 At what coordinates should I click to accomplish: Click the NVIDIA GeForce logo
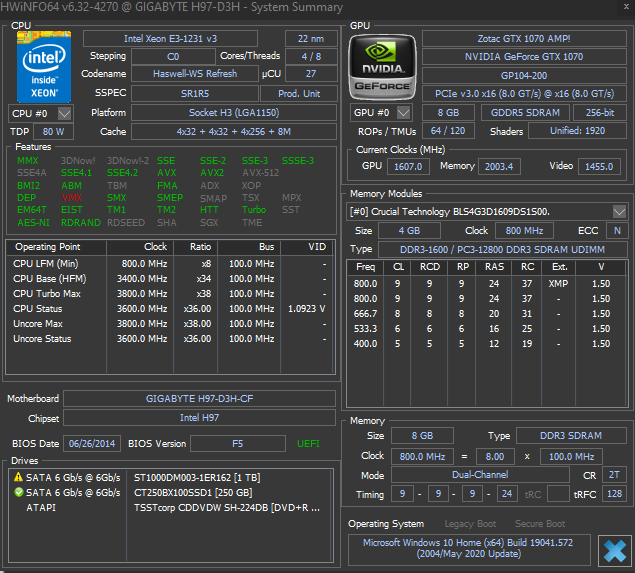coord(382,67)
